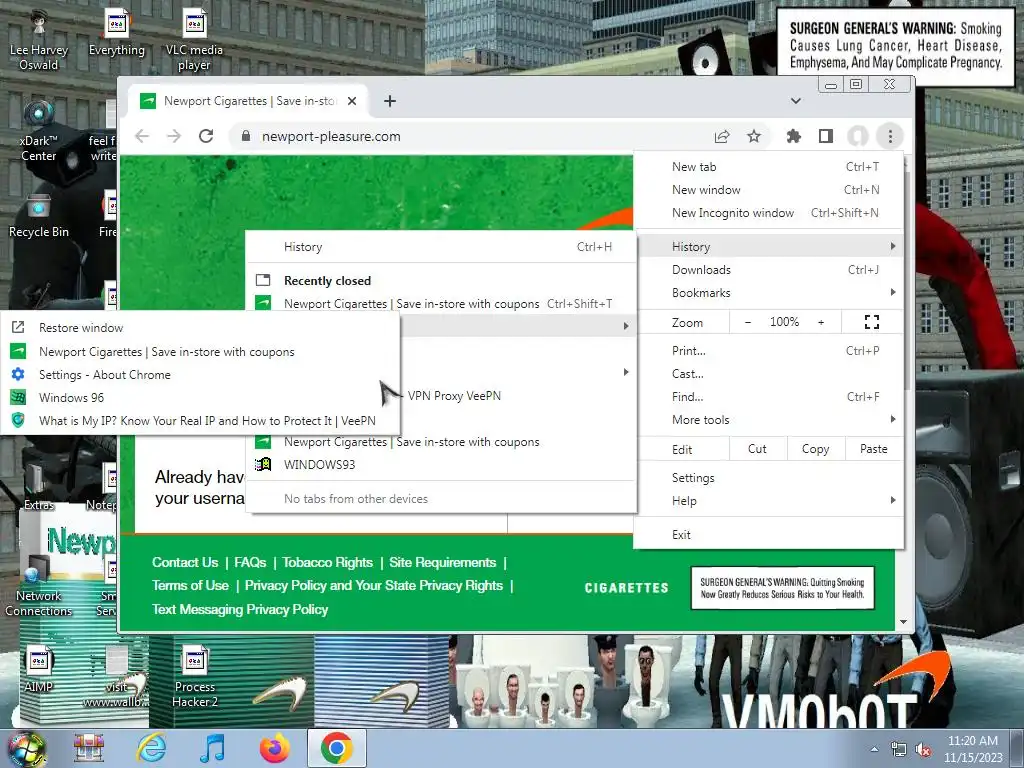The height and width of the screenshot is (768, 1024).
Task: Click the music note taskbar icon
Action: 213,748
